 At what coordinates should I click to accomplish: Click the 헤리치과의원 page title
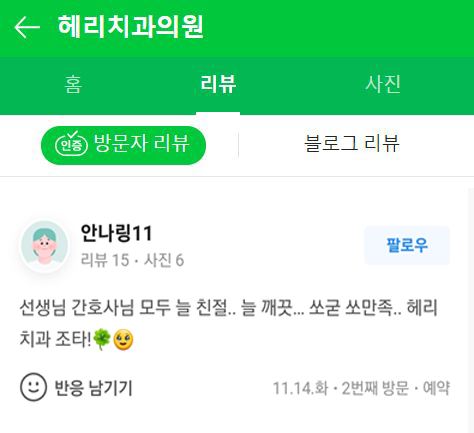point(131,27)
